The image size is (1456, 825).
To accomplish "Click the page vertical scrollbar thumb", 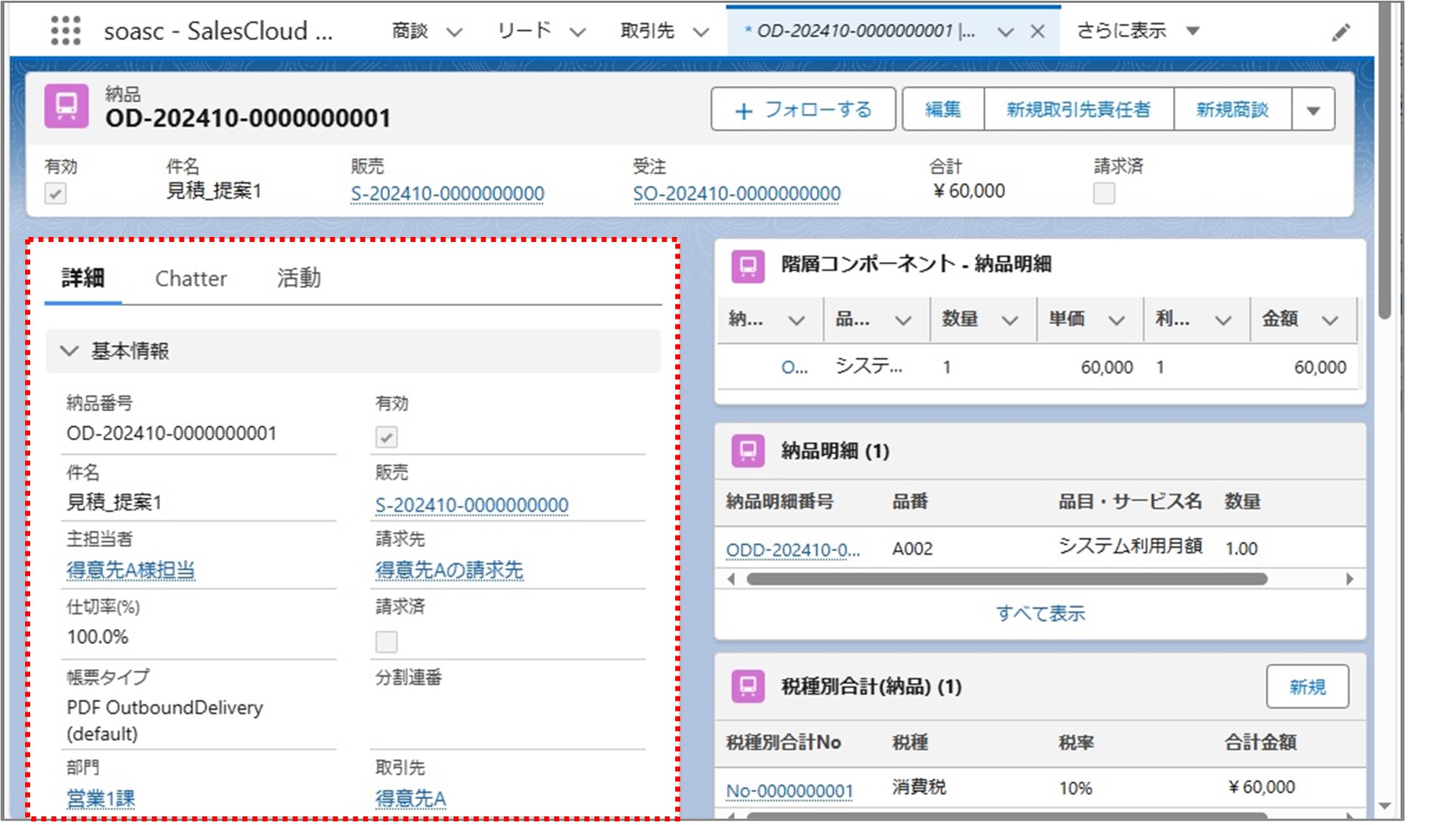I will pyautogui.click(x=1386, y=162).
